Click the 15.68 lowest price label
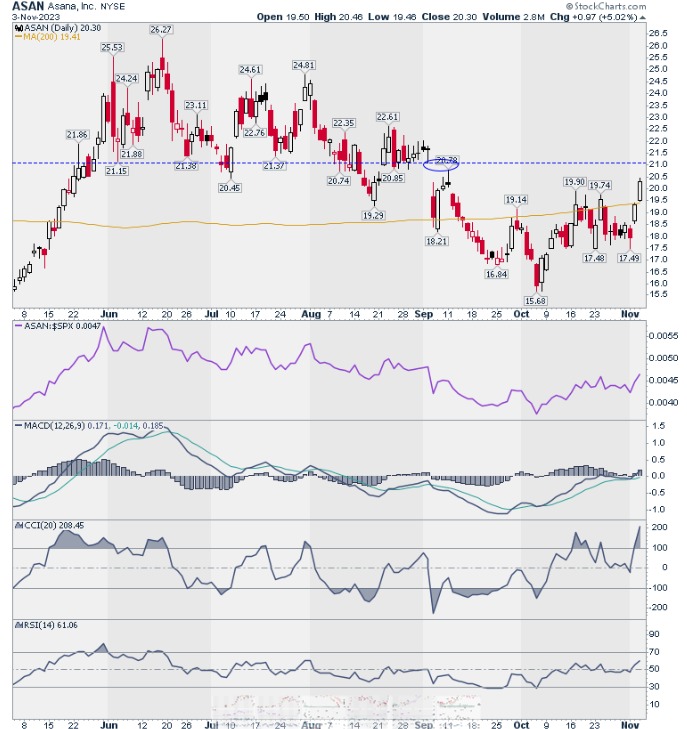Viewport: 687px width, 729px height. tap(535, 300)
